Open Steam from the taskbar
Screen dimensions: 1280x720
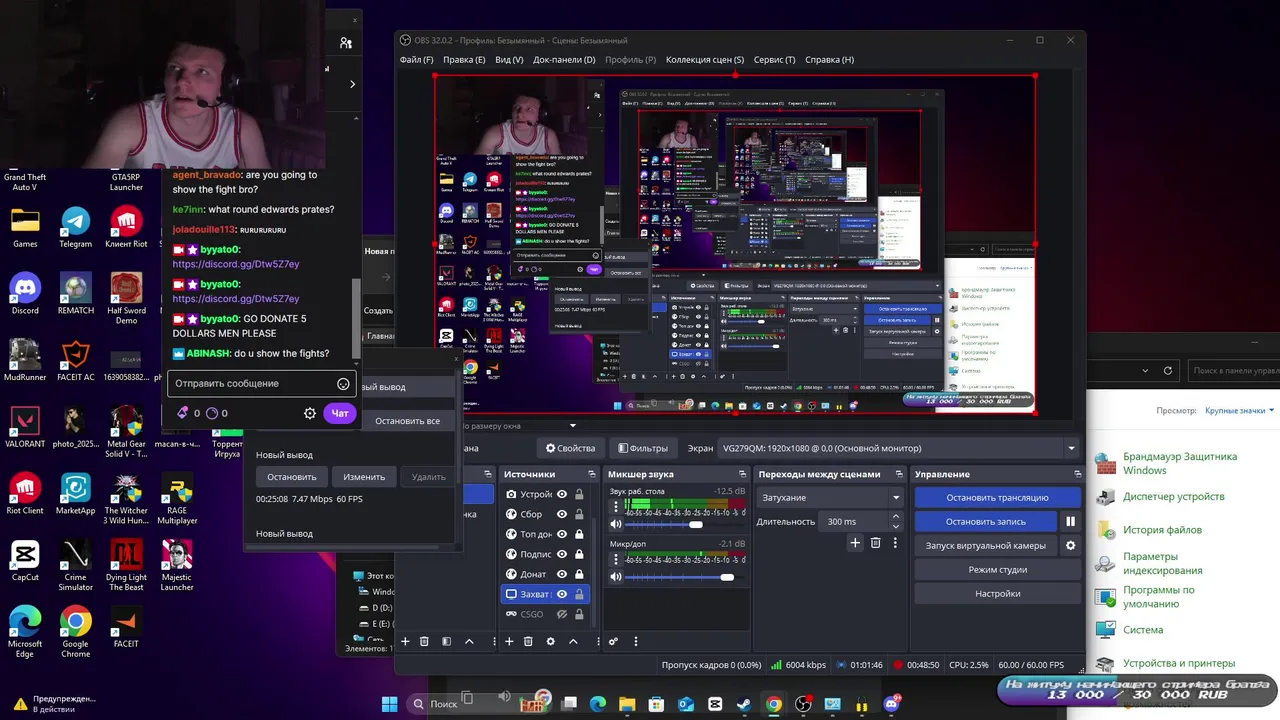pos(744,704)
